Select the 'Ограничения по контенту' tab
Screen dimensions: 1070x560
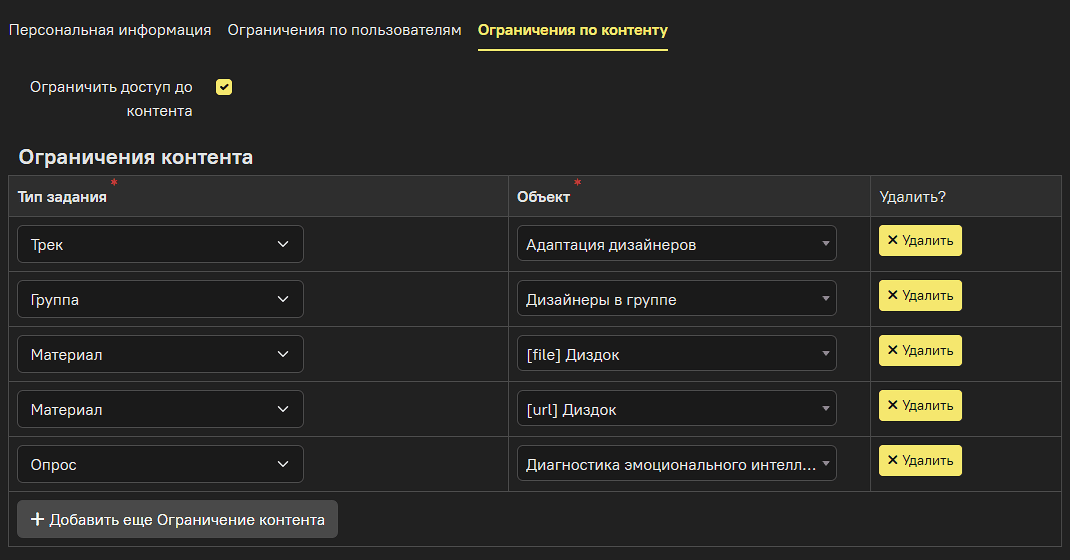tap(572, 30)
